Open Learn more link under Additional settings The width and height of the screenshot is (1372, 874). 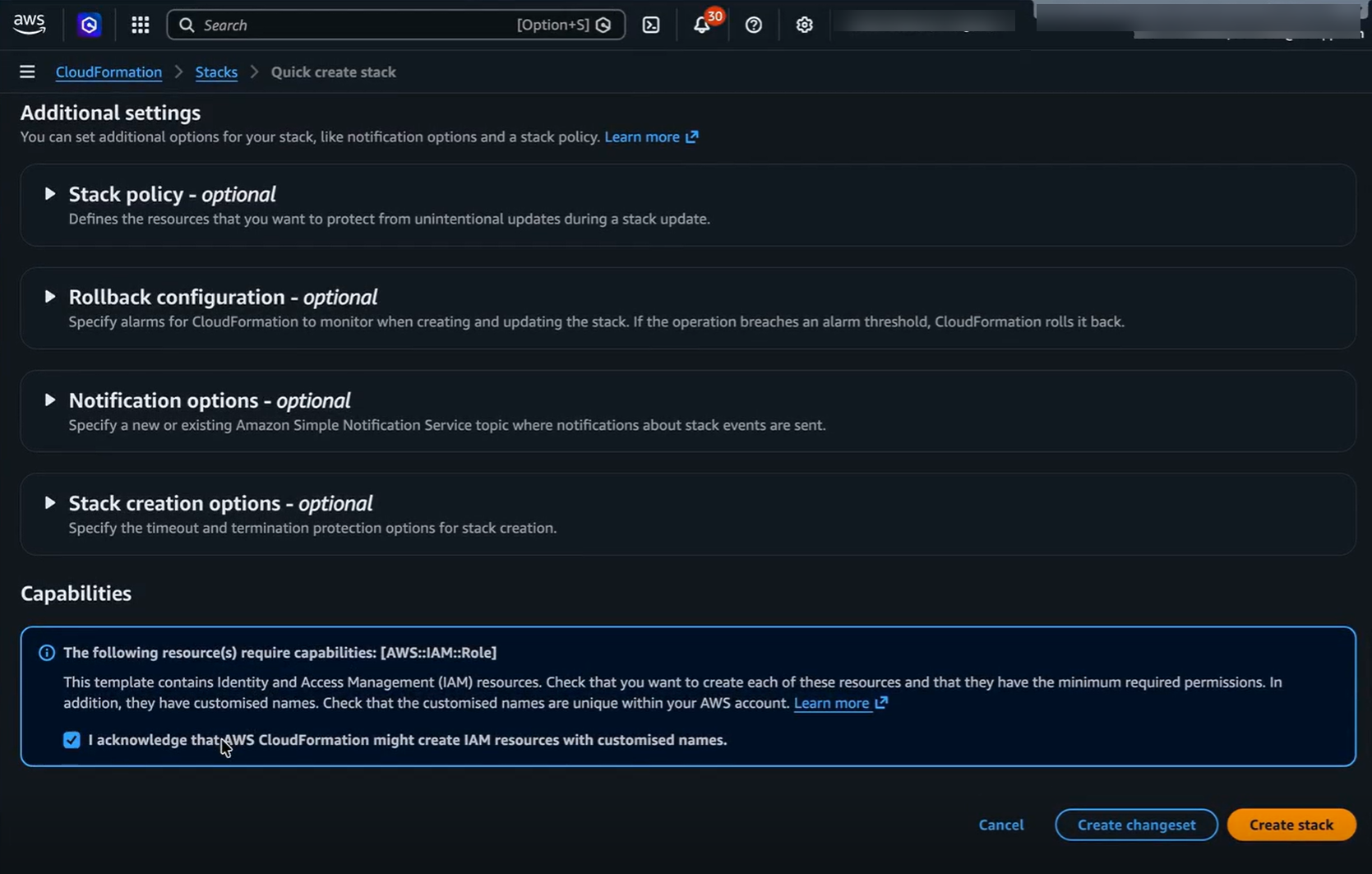pyautogui.click(x=642, y=136)
